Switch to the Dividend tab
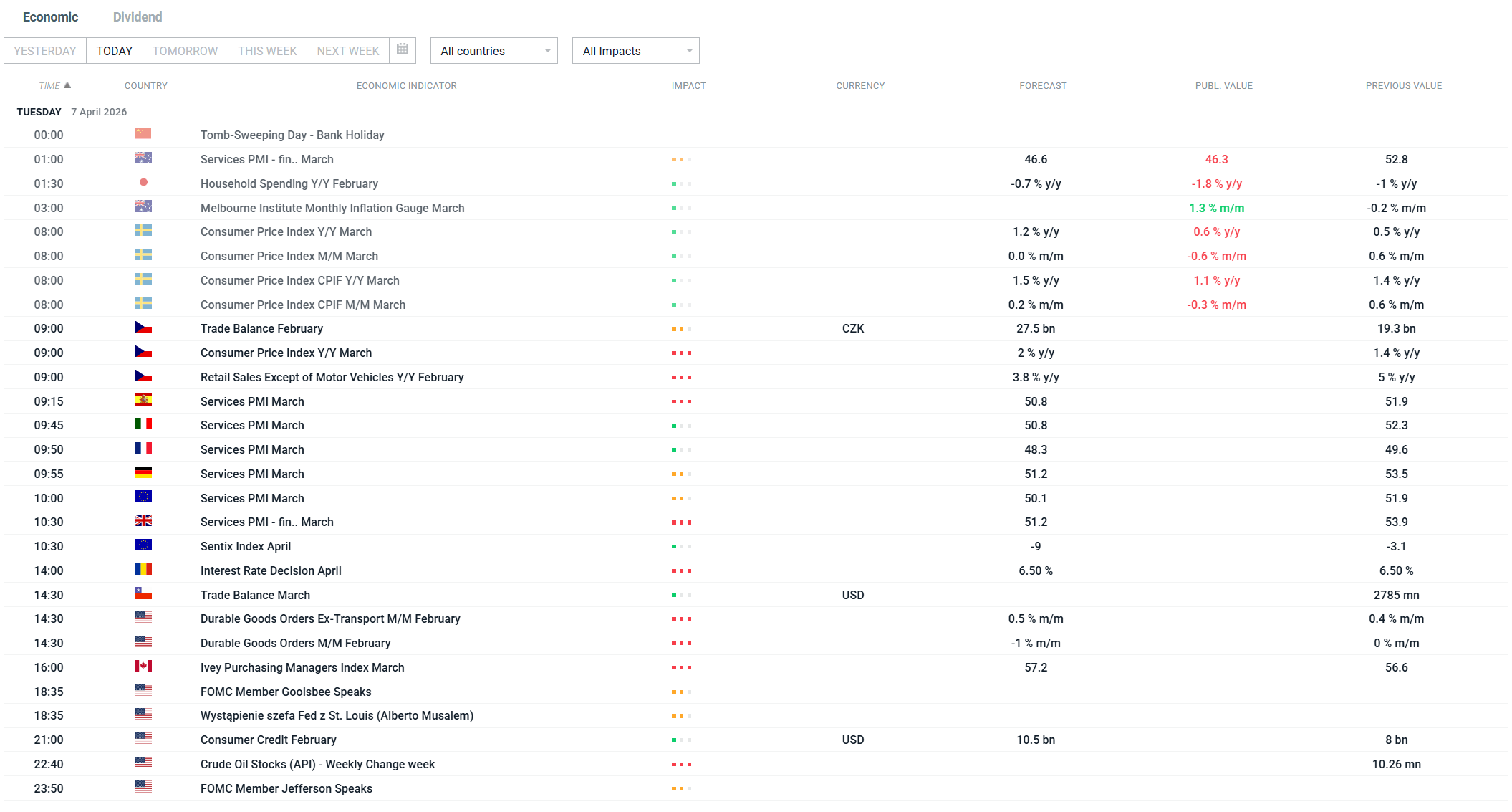This screenshot has height=812, width=1512. coord(138,16)
